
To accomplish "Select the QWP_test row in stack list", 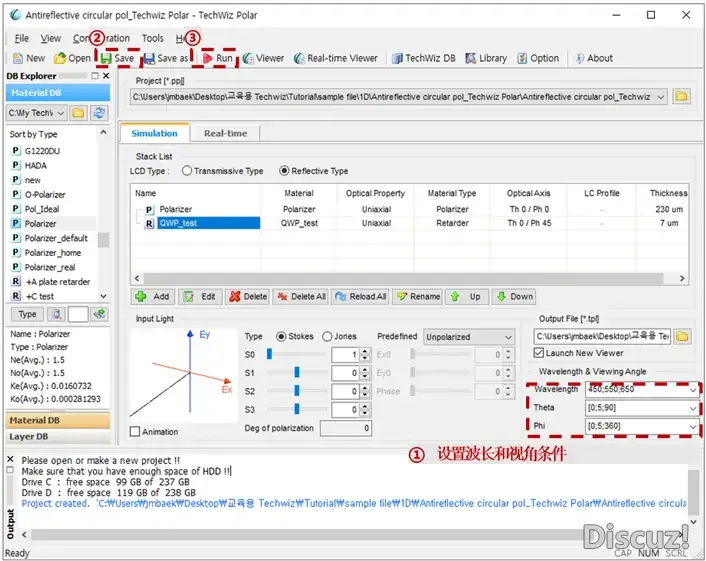I will coord(409,223).
